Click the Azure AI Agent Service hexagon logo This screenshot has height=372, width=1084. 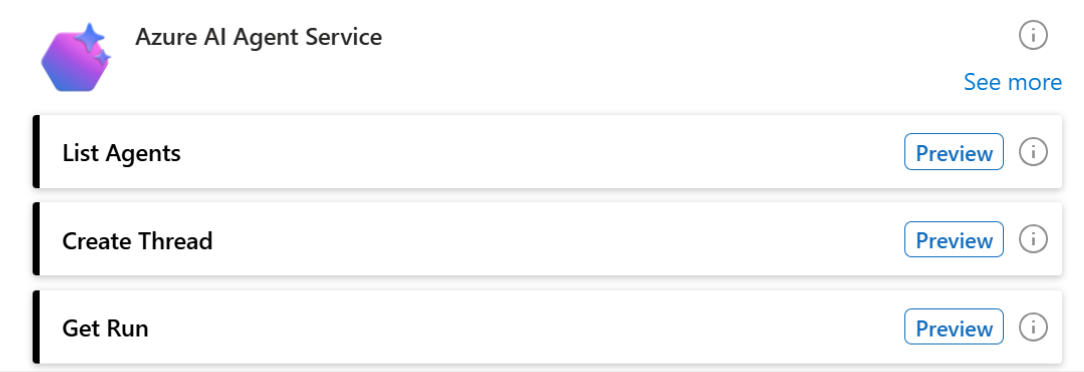click(x=75, y=57)
